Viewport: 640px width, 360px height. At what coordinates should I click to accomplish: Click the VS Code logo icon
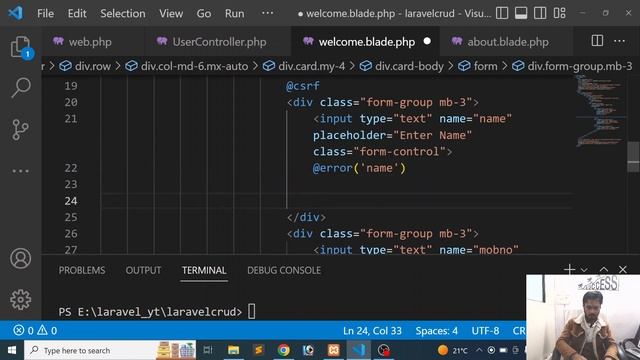tap(16, 13)
